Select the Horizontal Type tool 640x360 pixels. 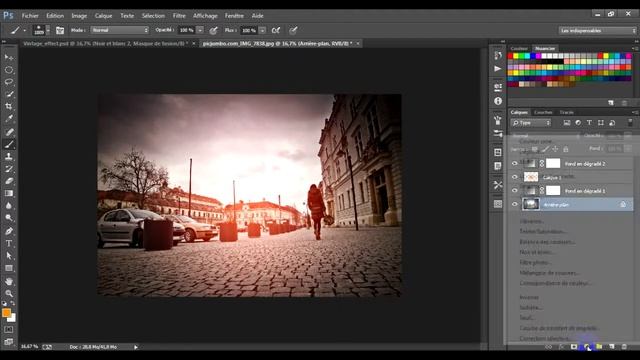tap(9, 243)
